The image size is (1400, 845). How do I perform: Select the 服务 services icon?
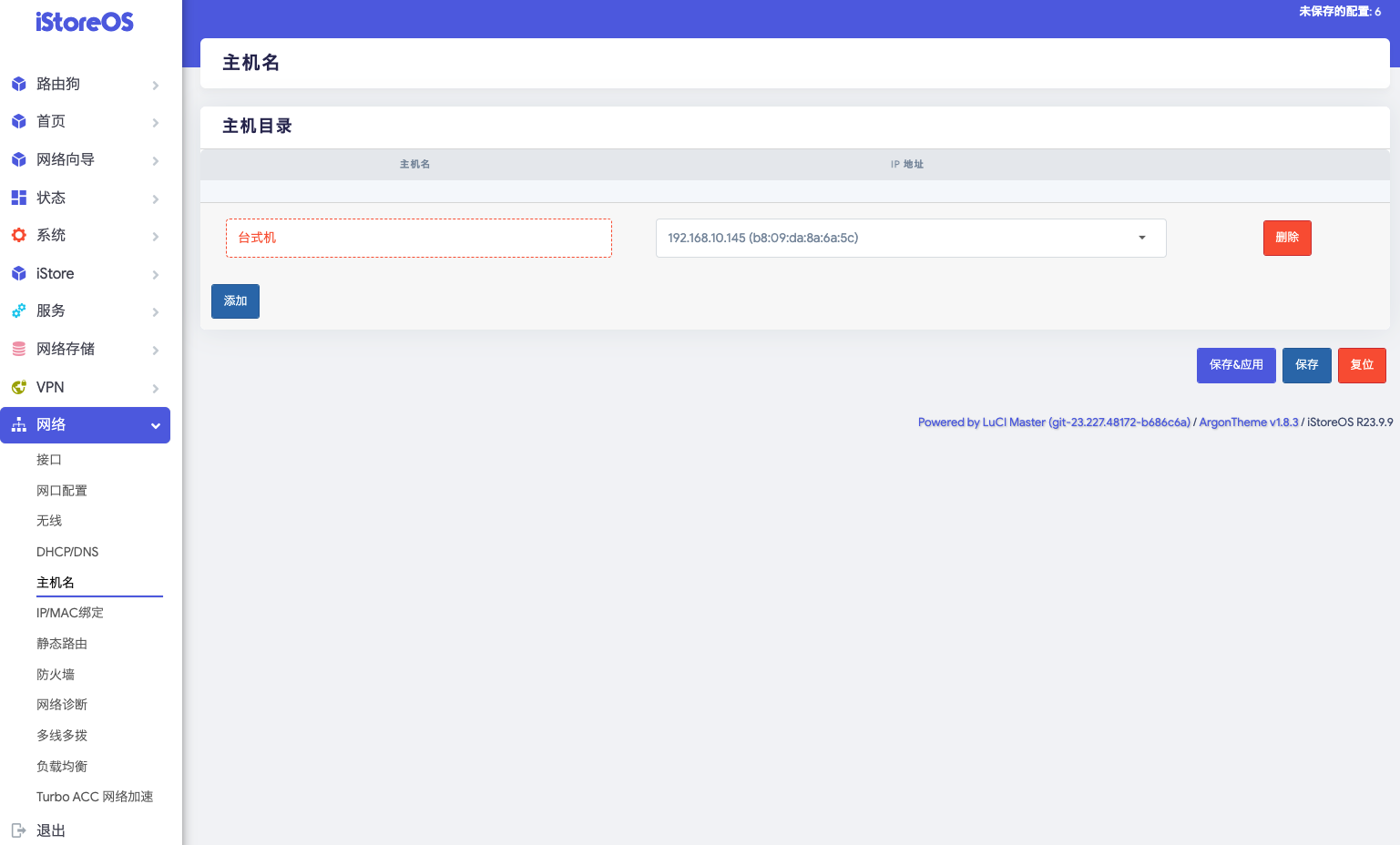coord(18,311)
